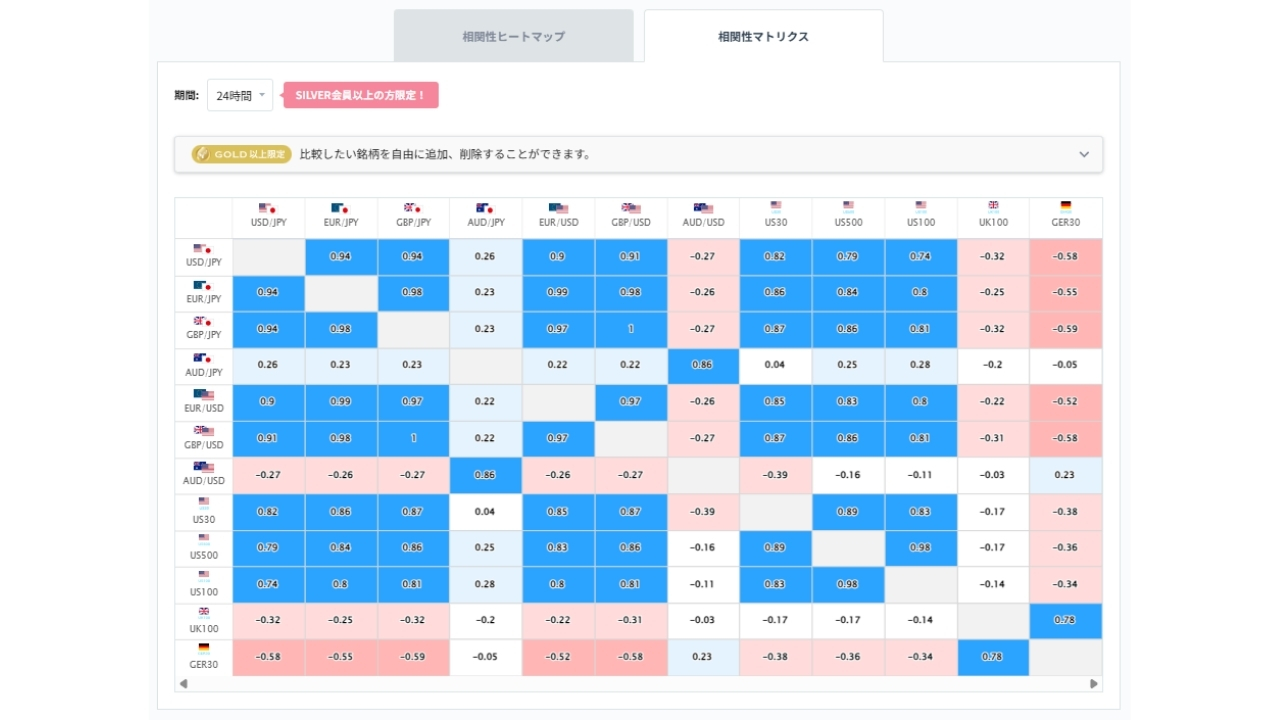Click the UK100 column header flag
The width and height of the screenshot is (1280, 720).
(993, 206)
